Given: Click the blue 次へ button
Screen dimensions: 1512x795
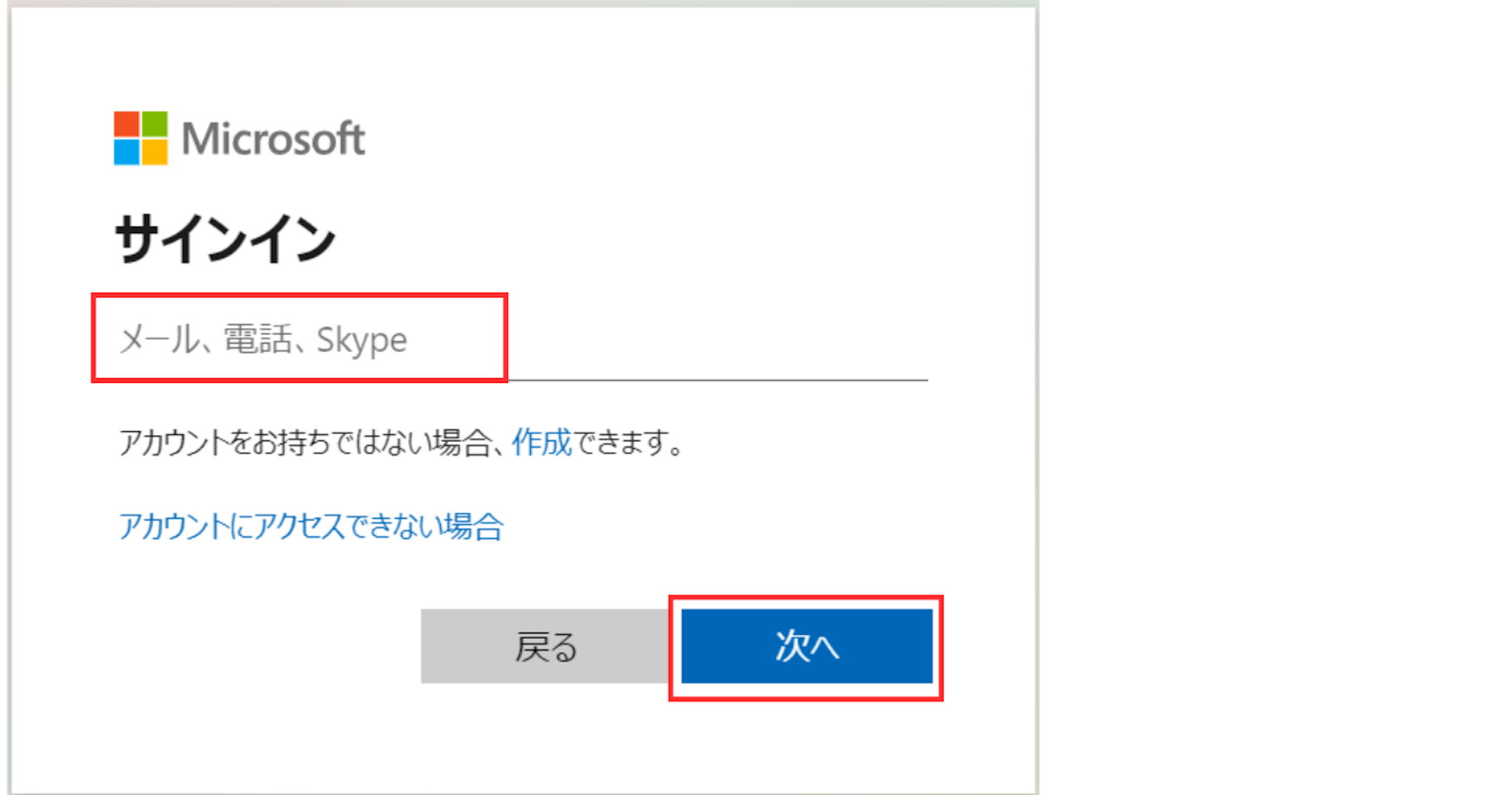Looking at the screenshot, I should pyautogui.click(x=807, y=646).
